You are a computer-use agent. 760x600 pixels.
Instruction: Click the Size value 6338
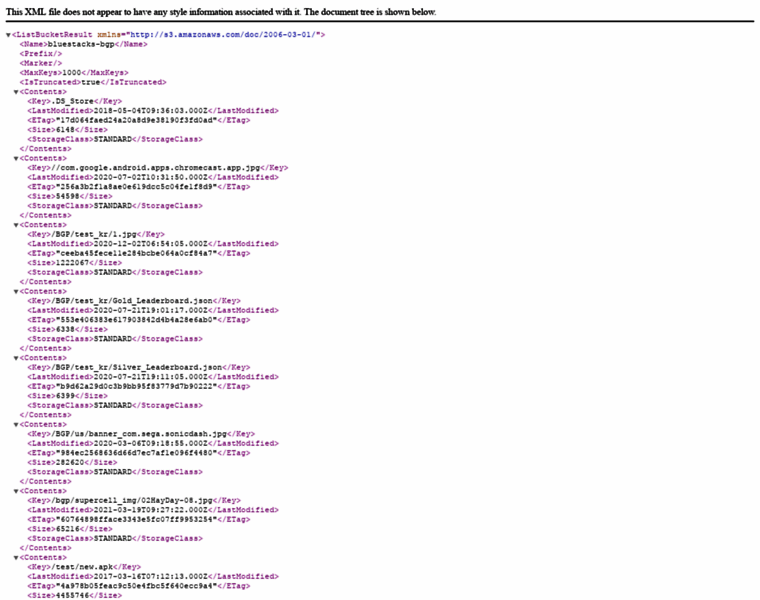pyautogui.click(x=65, y=329)
